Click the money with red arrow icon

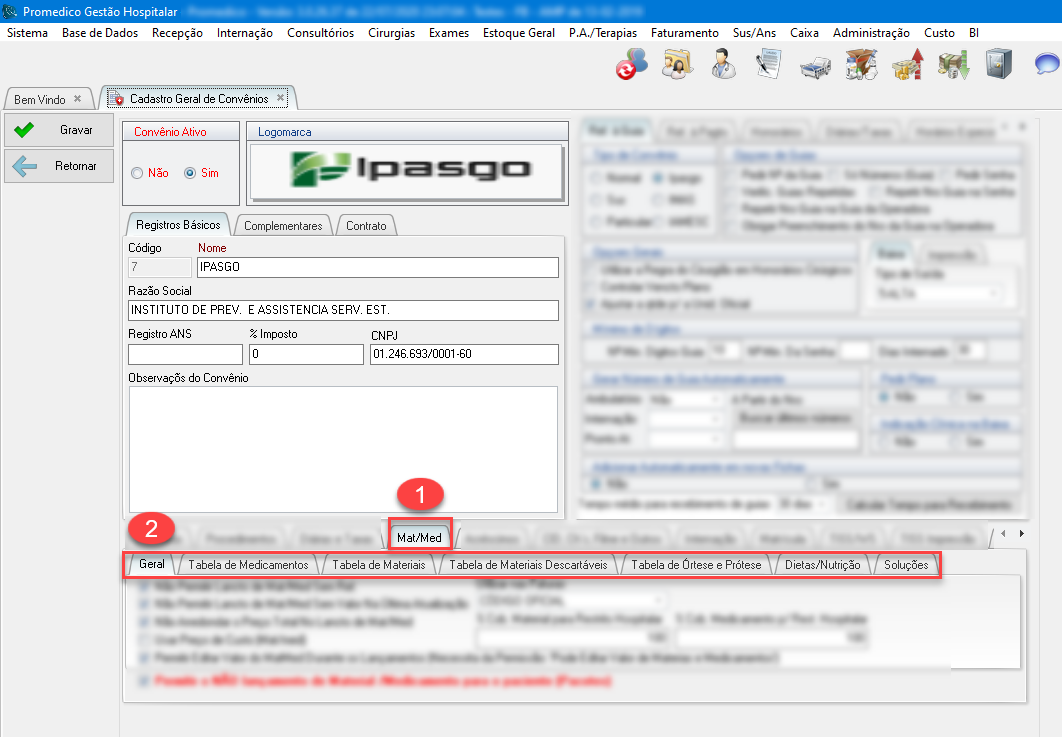906,64
